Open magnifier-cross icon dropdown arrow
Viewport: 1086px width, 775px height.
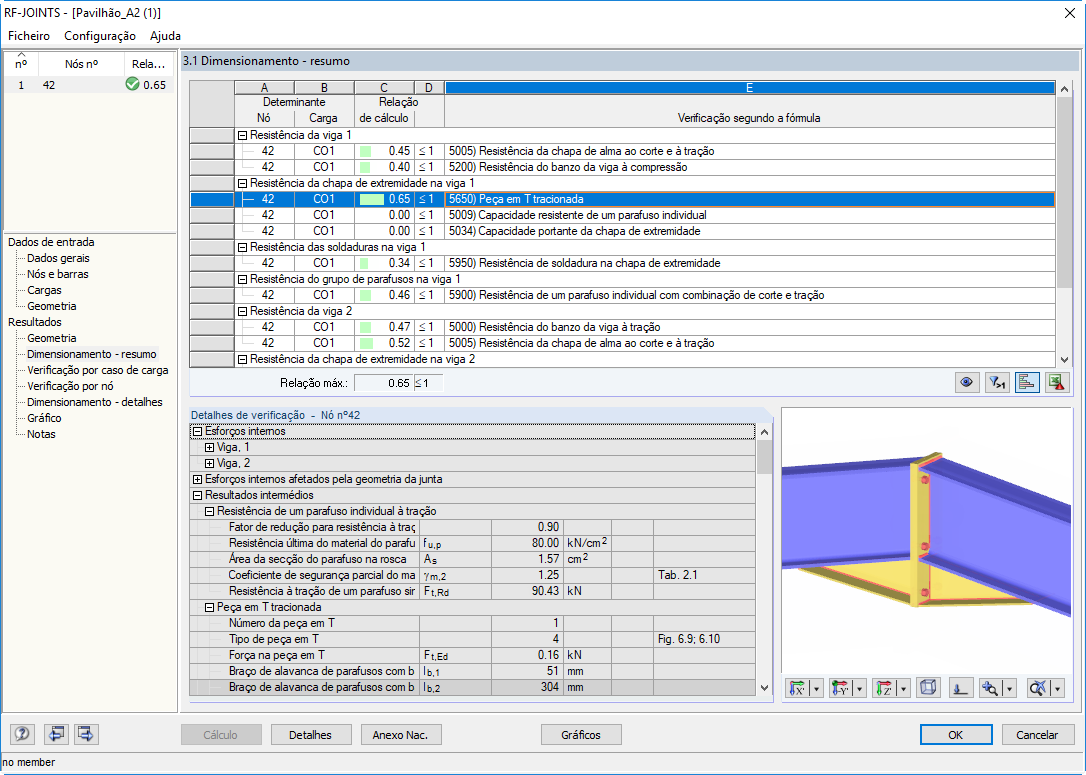pos(1058,688)
